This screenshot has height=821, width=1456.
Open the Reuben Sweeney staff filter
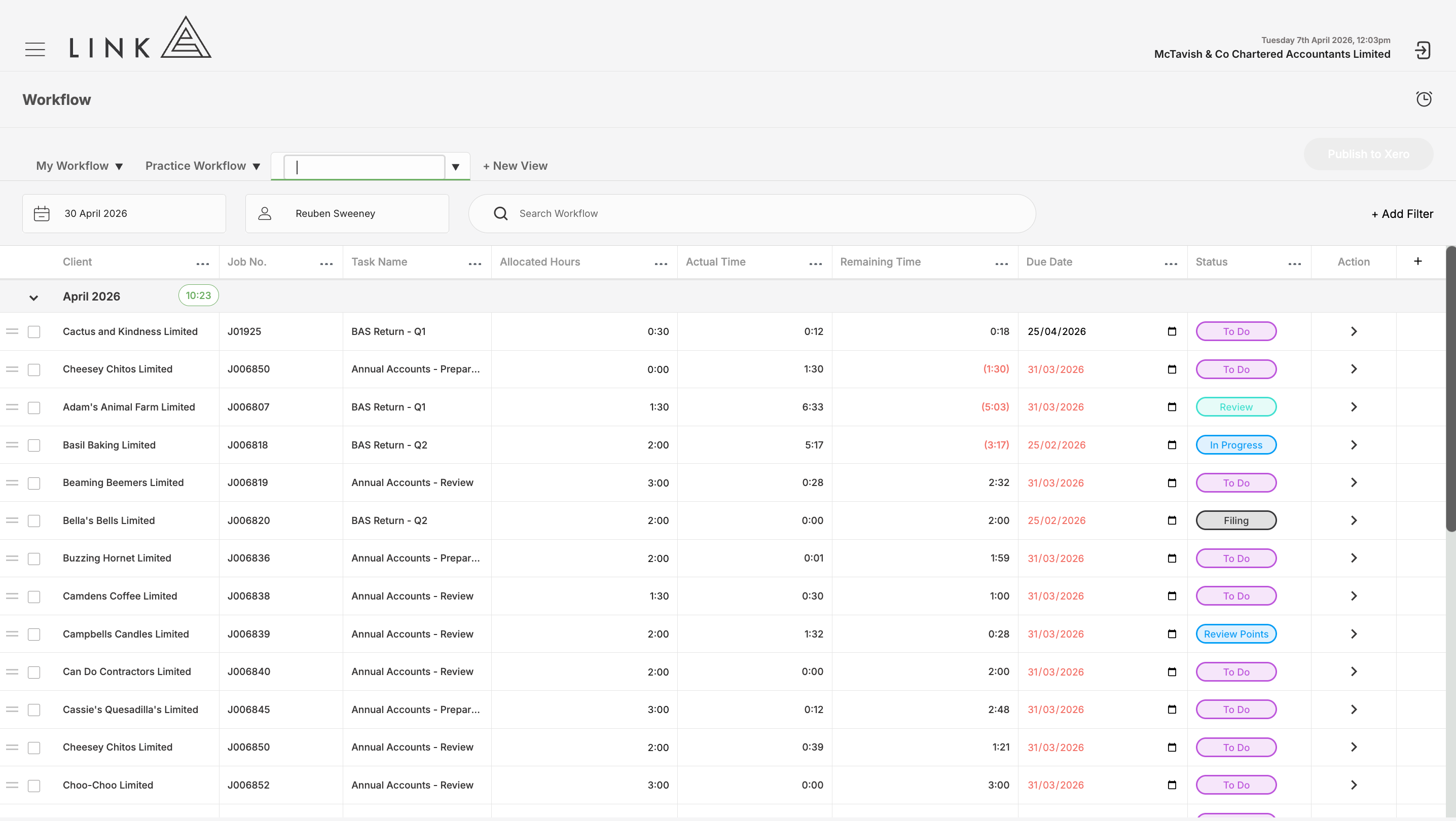click(347, 213)
